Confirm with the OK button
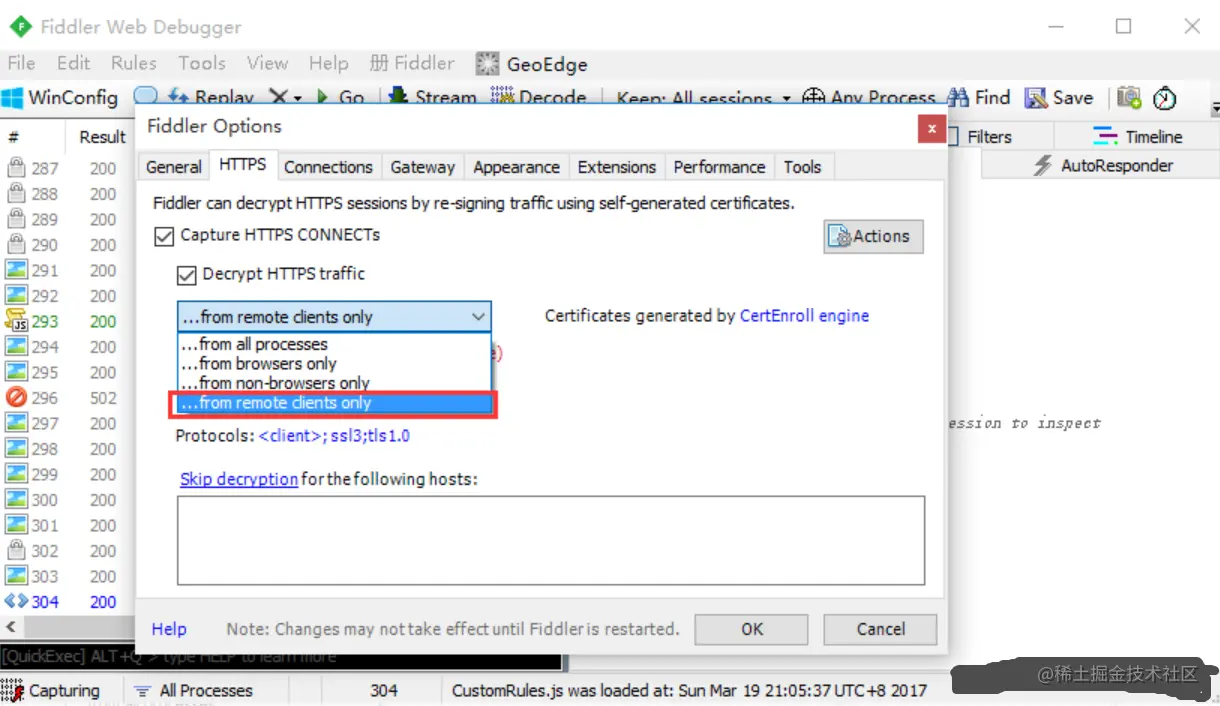The image size is (1220, 706). [x=752, y=629]
